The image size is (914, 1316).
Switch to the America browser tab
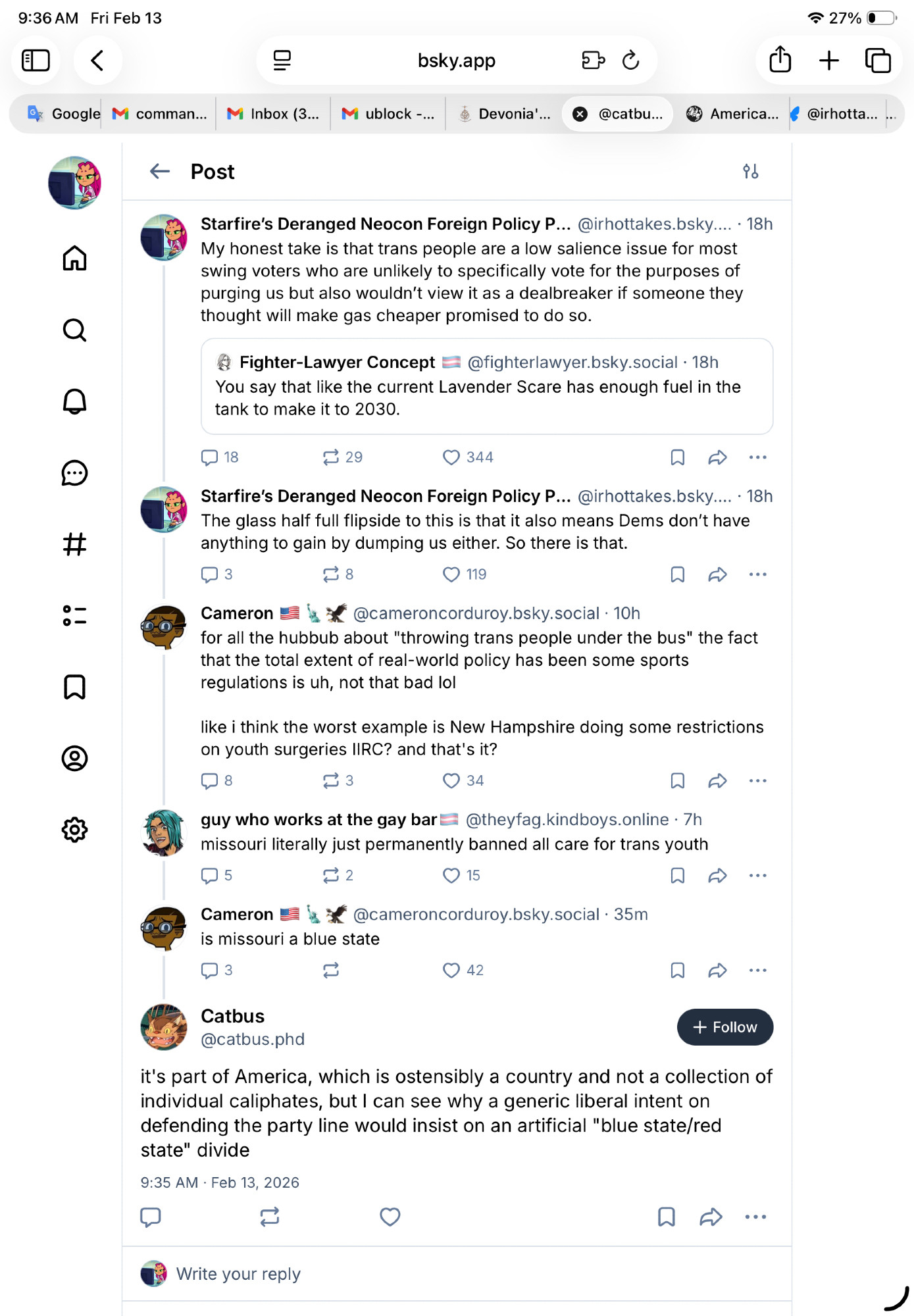click(x=732, y=114)
